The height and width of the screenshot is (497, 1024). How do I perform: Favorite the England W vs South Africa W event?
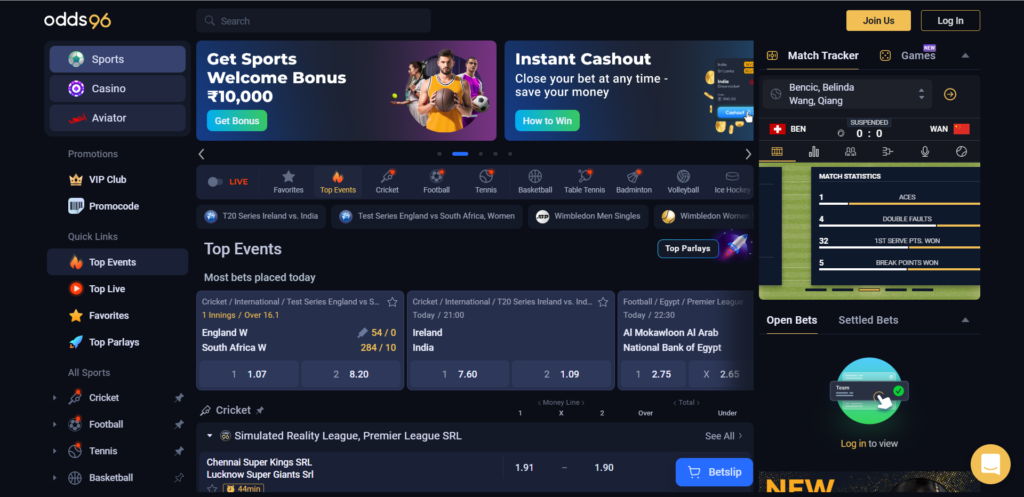[x=392, y=302]
